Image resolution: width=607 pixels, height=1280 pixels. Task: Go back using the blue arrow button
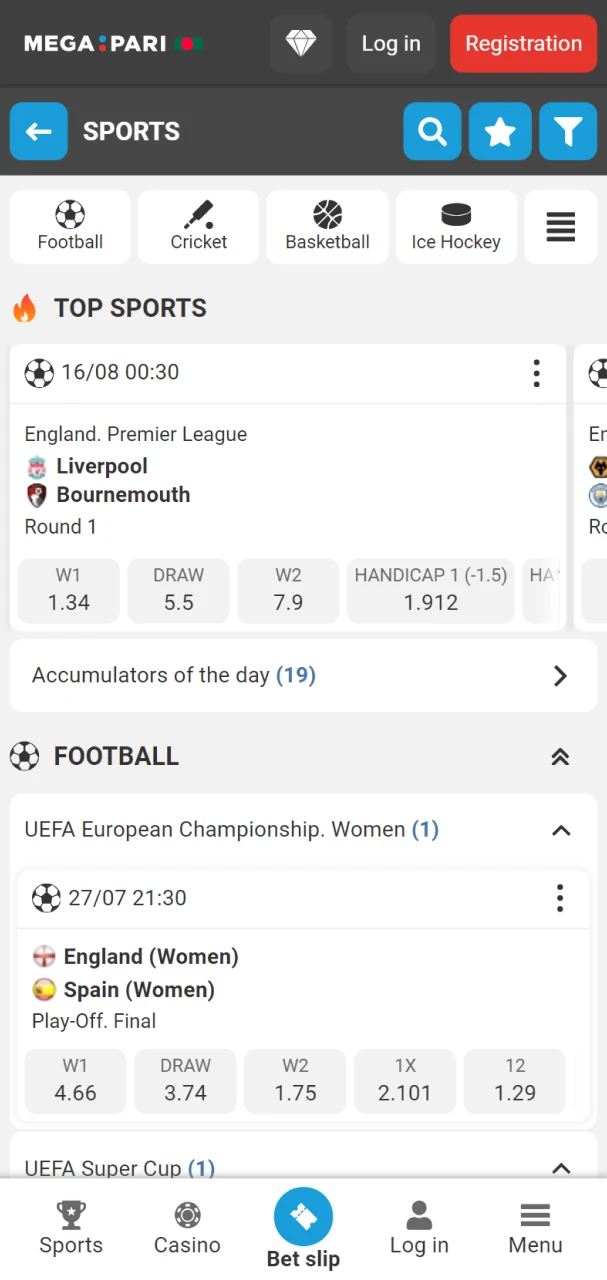point(39,131)
